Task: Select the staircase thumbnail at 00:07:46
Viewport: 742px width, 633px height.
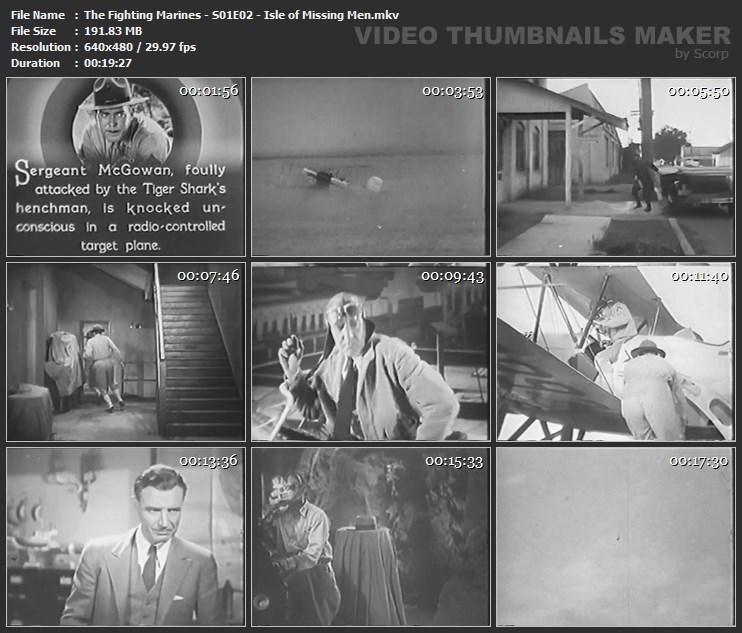Action: pos(126,352)
